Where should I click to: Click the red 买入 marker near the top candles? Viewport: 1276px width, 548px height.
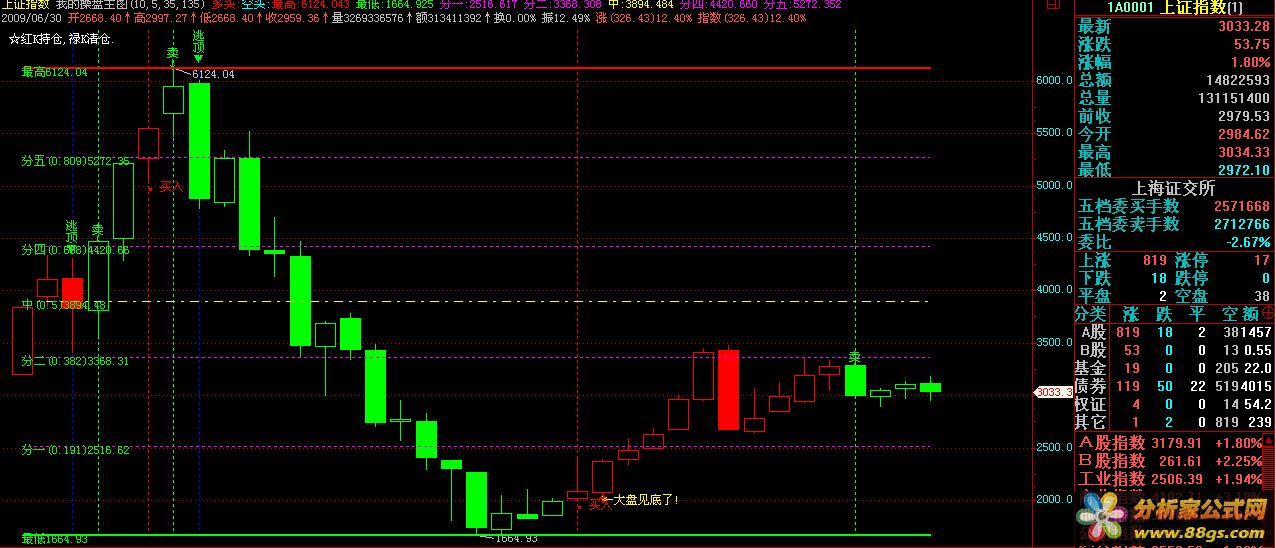point(170,186)
